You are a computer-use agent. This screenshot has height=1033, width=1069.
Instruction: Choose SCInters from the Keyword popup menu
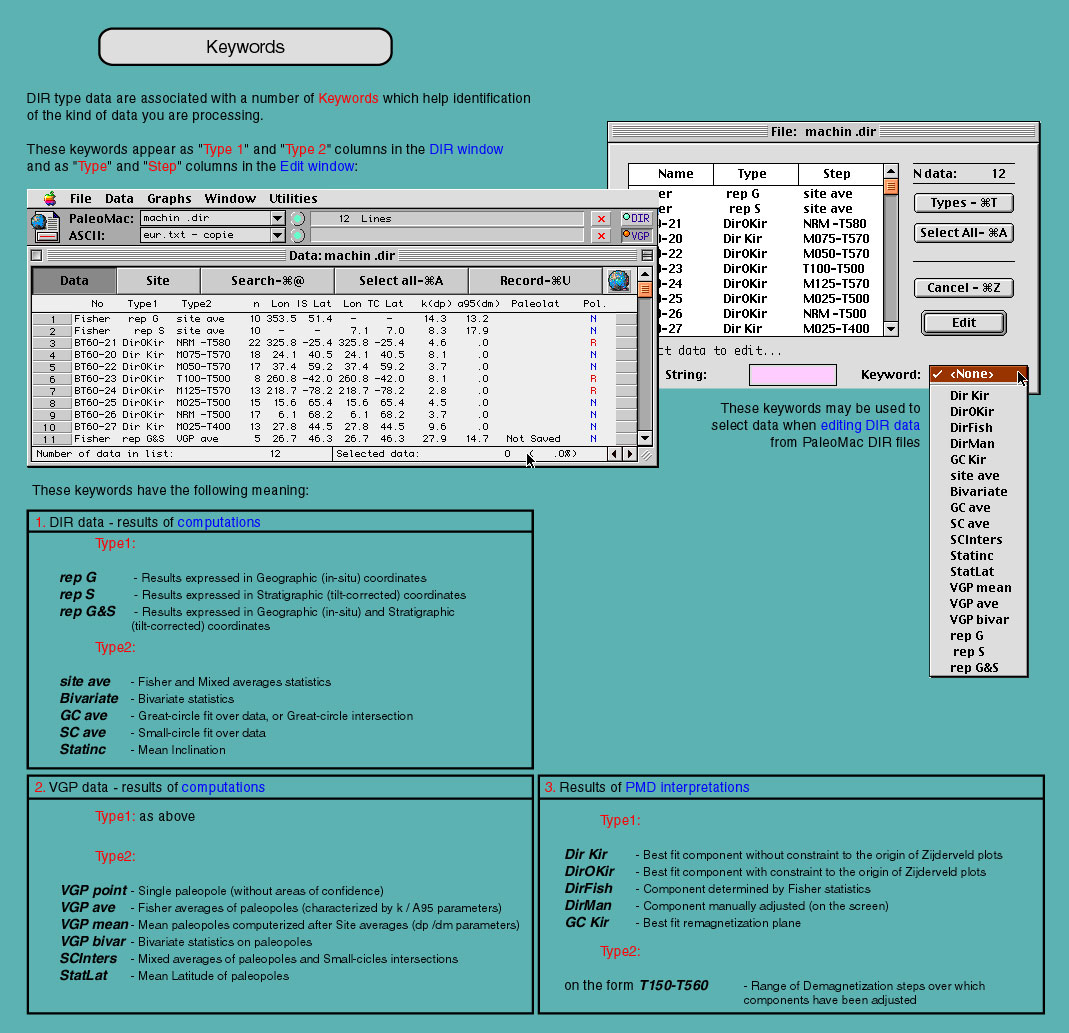click(x=978, y=539)
